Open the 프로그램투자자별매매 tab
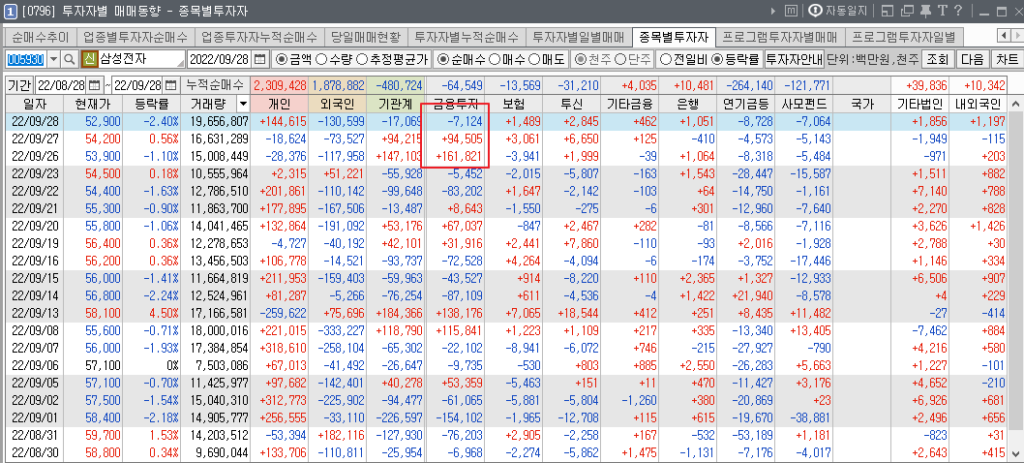The height and width of the screenshot is (463, 1024). pyautogui.click(x=779, y=36)
